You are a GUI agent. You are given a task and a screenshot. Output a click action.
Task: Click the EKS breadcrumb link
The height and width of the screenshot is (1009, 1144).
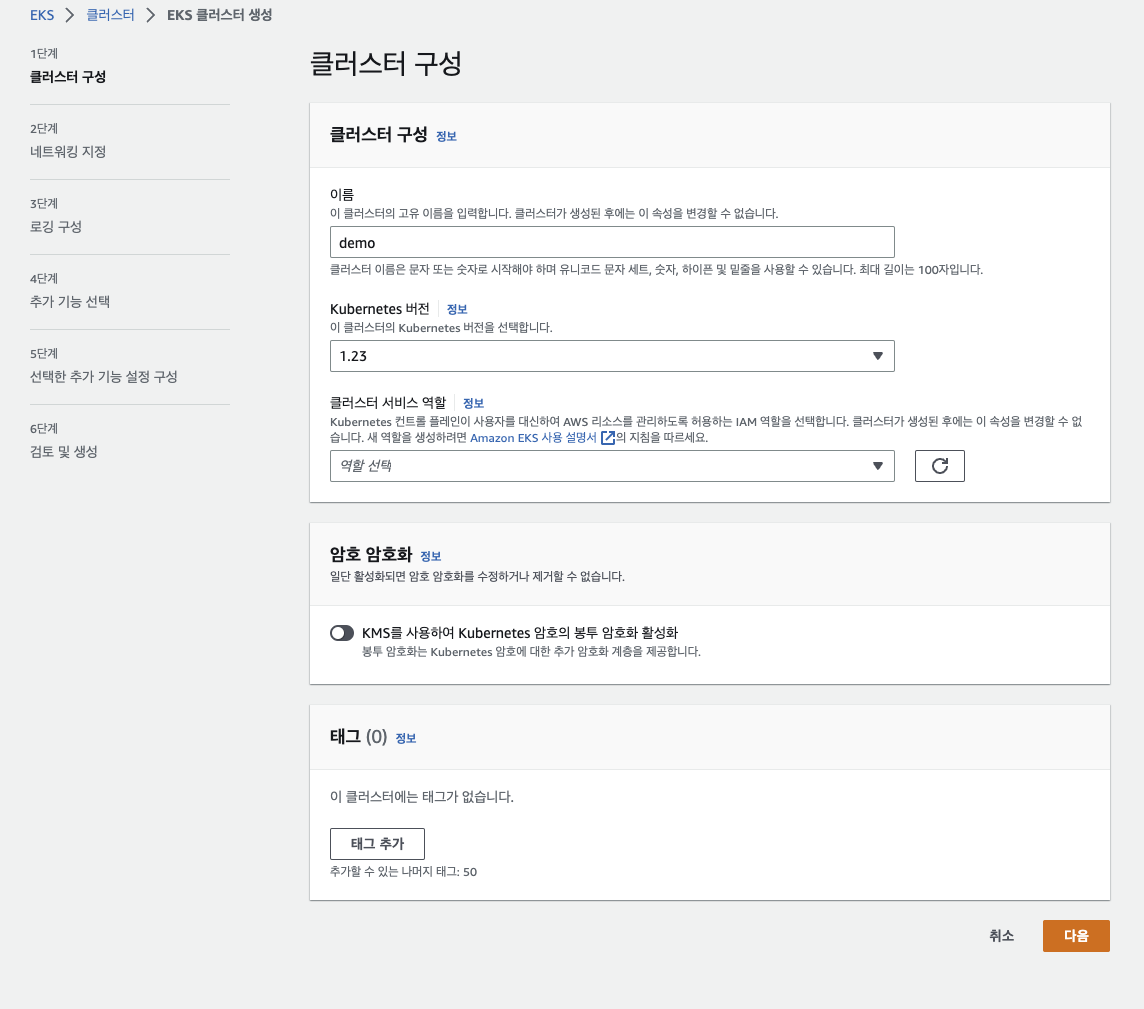[42, 15]
